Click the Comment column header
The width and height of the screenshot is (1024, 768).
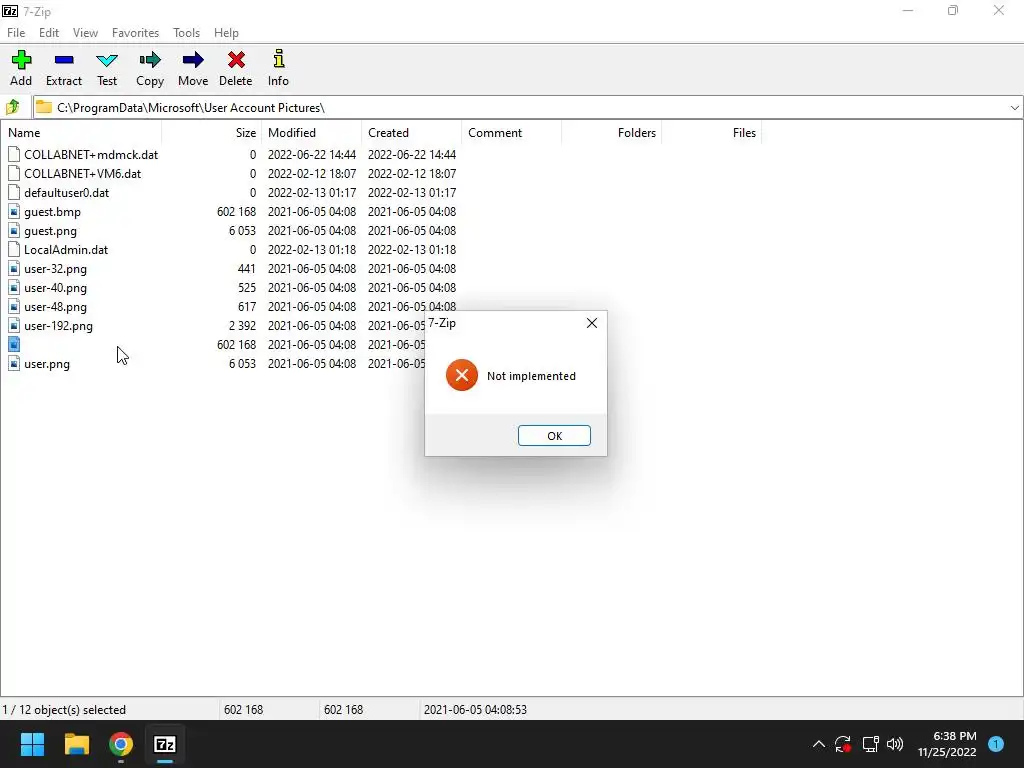[x=511, y=133]
